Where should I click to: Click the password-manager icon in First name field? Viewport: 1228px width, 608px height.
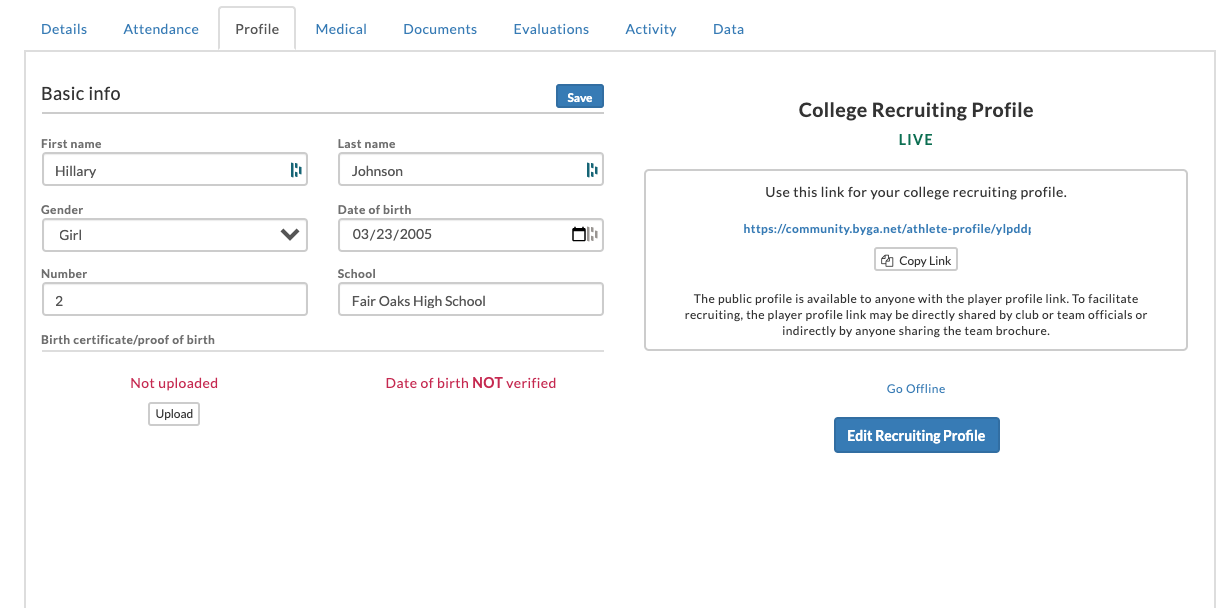(x=296, y=170)
